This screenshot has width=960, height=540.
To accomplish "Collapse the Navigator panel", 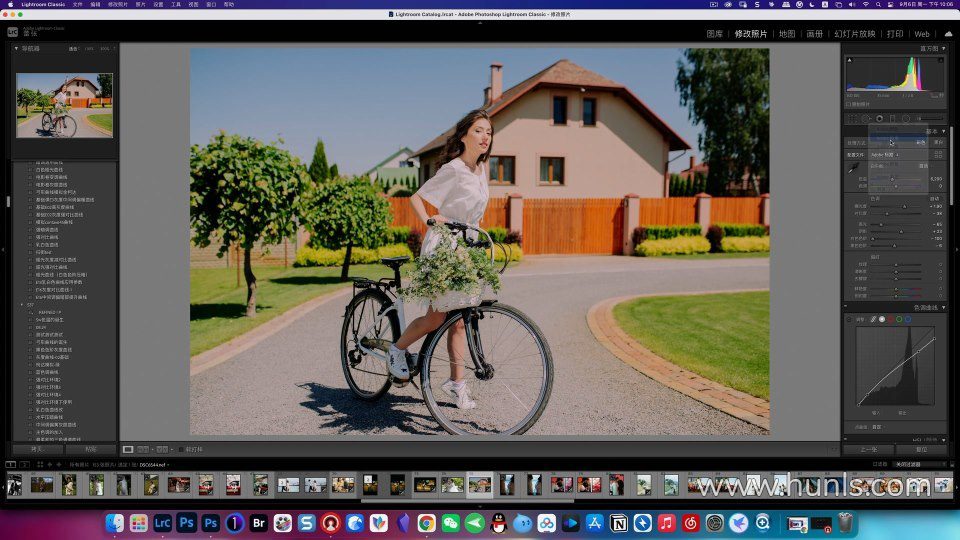I will (x=16, y=48).
